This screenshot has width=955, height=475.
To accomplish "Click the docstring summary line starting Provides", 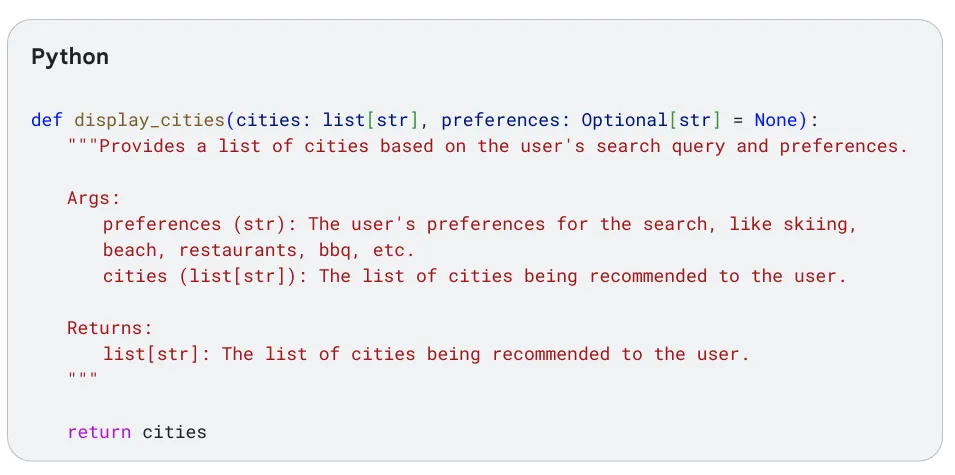I will pos(488,146).
